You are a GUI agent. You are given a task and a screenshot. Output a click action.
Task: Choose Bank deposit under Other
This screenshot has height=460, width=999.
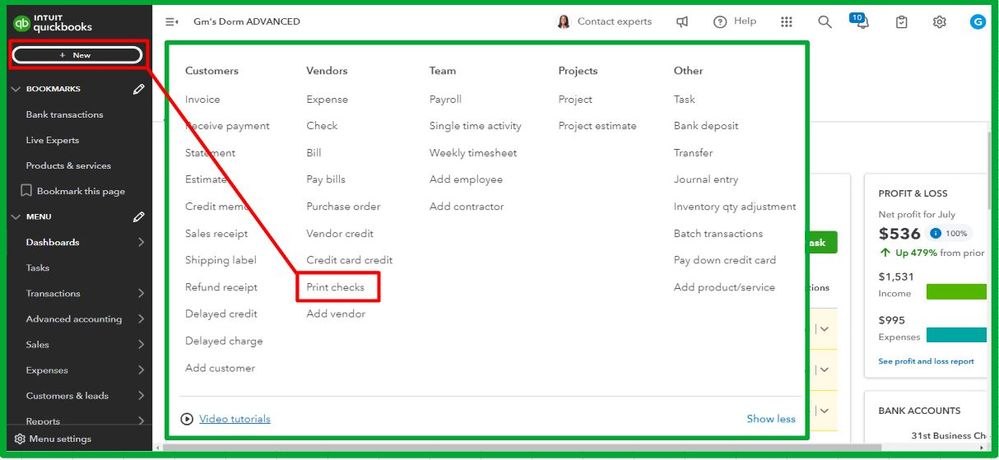pyautogui.click(x=706, y=126)
